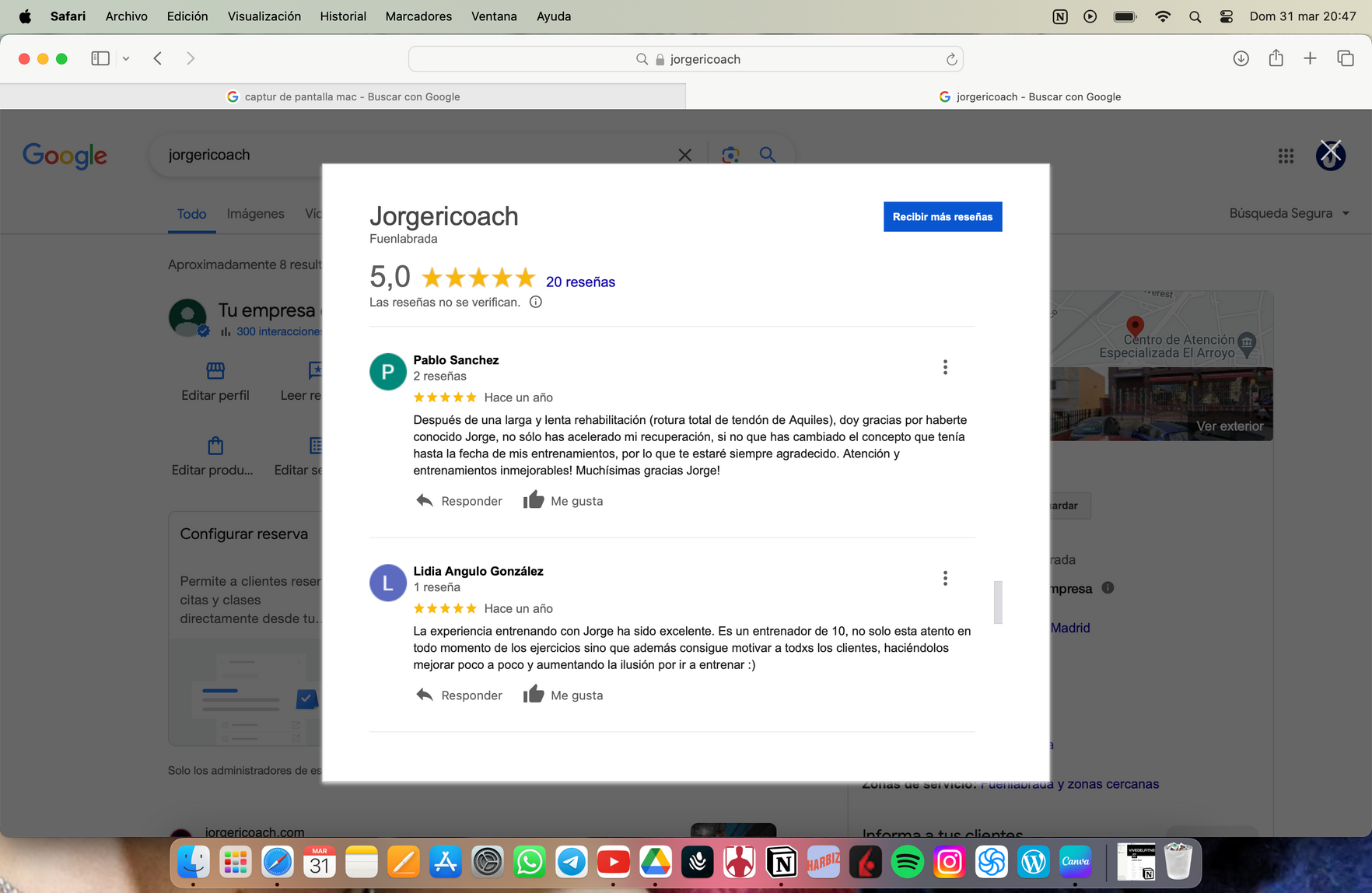Click the reviews dialog scrollbar thumb

point(998,602)
